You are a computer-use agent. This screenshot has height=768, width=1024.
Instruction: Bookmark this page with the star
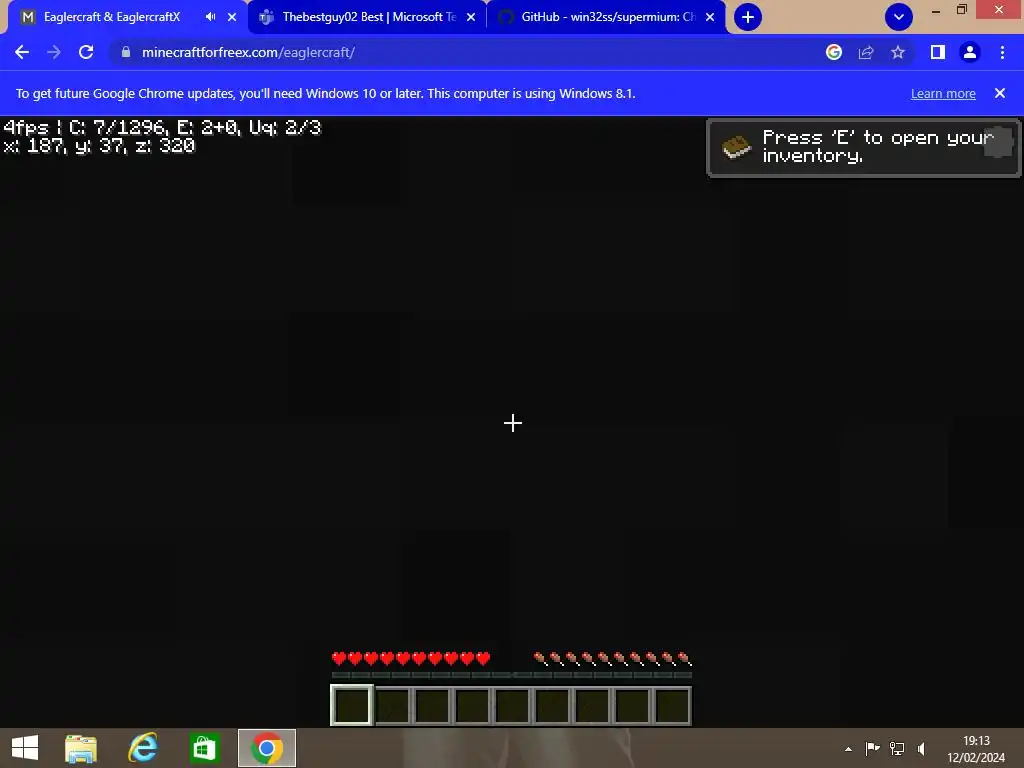[898, 52]
